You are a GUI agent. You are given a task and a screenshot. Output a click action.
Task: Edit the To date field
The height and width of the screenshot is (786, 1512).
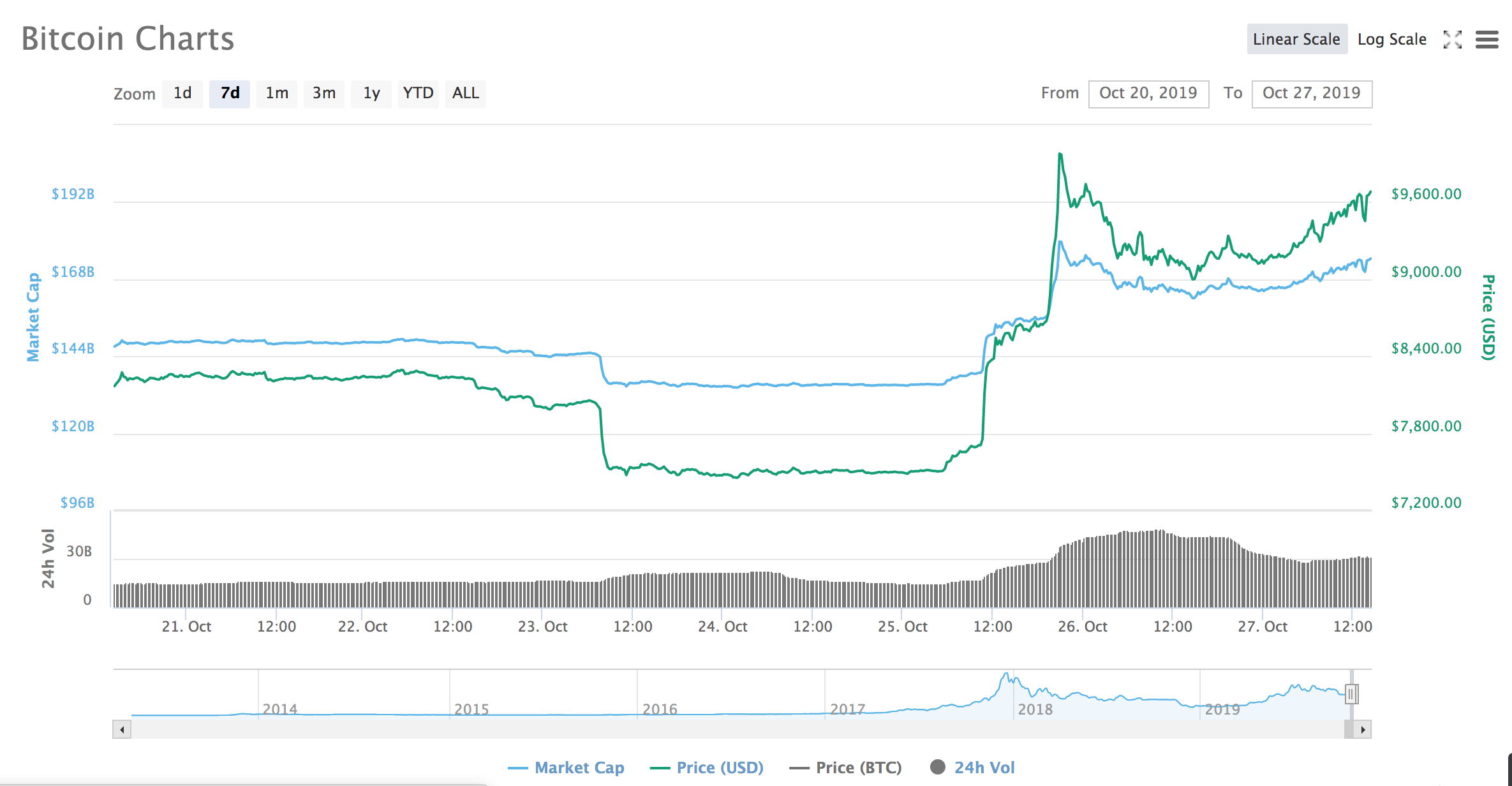pos(1311,93)
